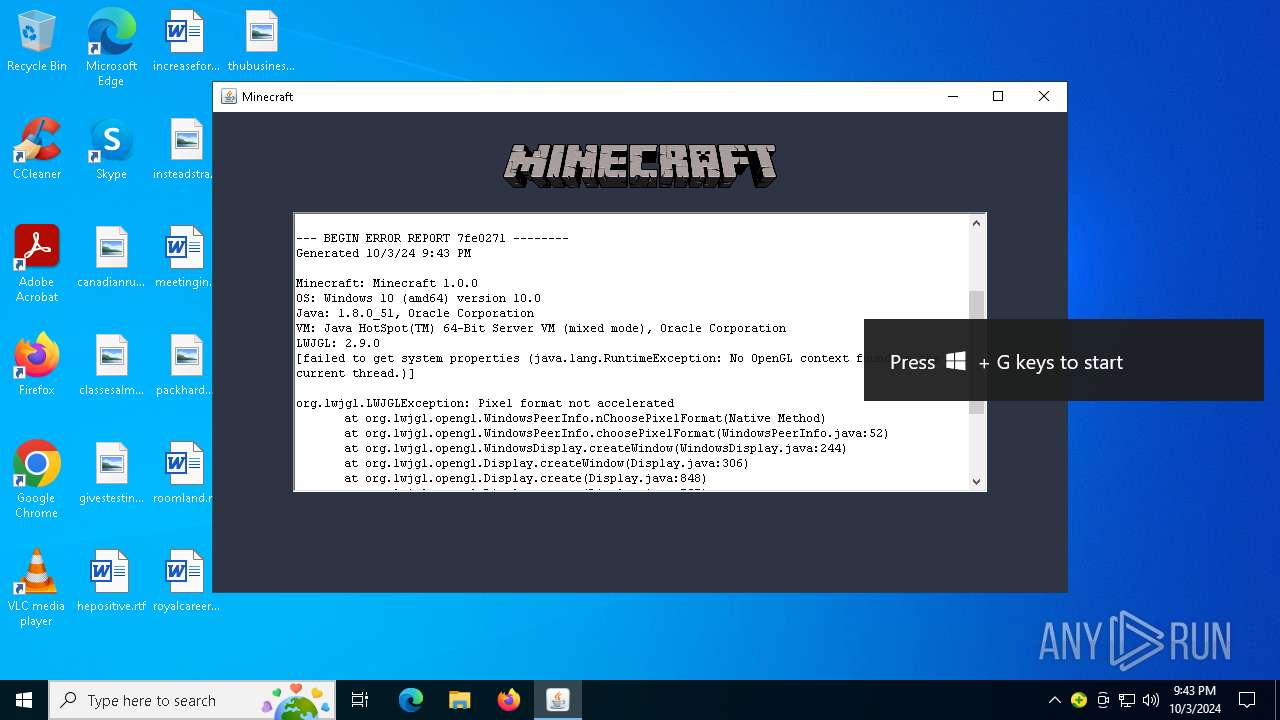This screenshot has width=1280, height=720.
Task: Click the 'Display.create(Display.java:848)' line
Action: tap(525, 478)
